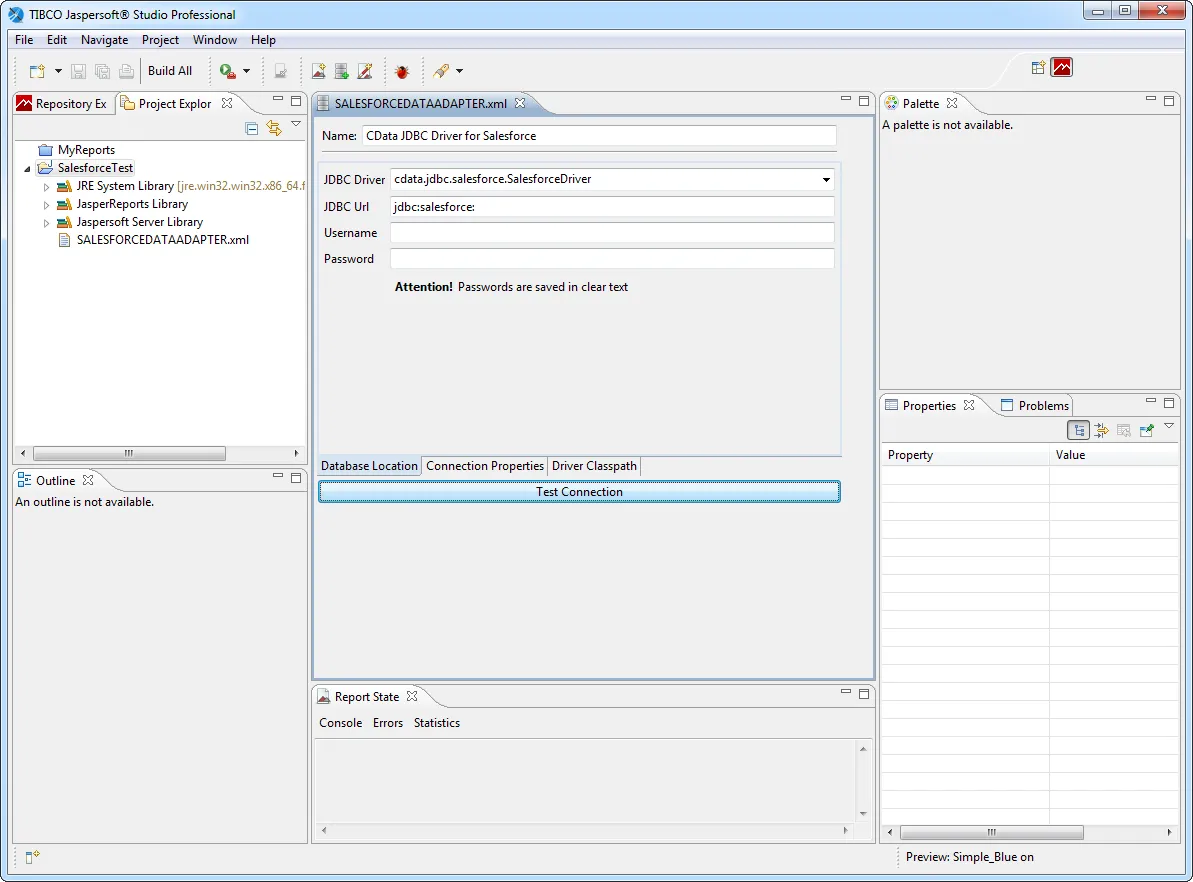The image size is (1193, 882).
Task: Run the report using the green run icon
Action: click(226, 70)
